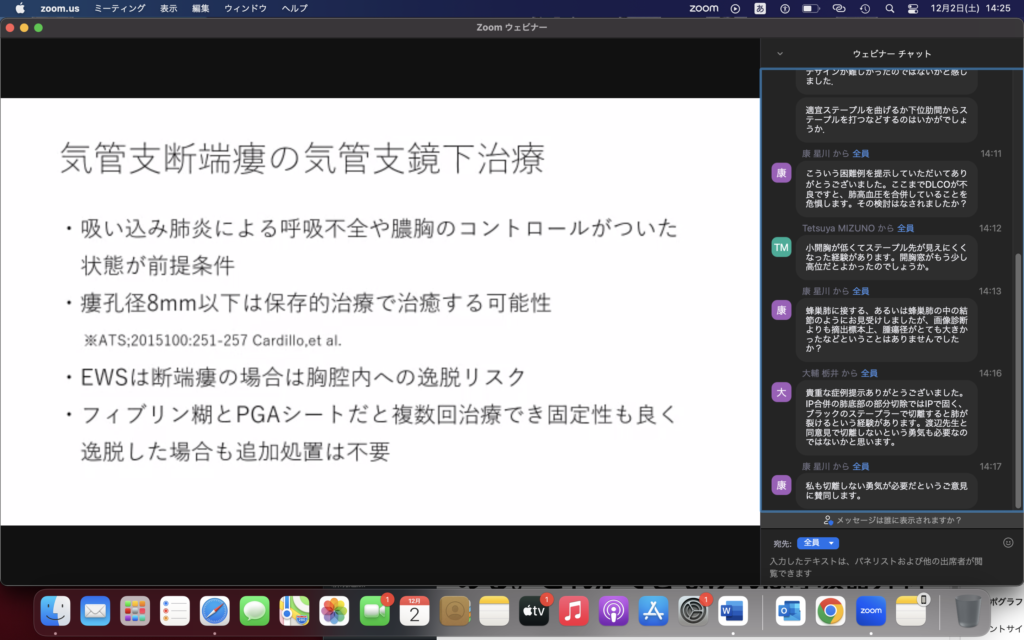Toggle the Japanese input source indicator

pos(760,8)
